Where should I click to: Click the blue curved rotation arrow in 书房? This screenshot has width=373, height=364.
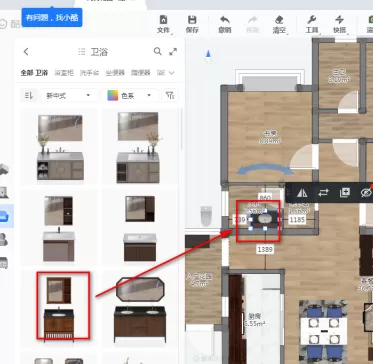(x=265, y=169)
